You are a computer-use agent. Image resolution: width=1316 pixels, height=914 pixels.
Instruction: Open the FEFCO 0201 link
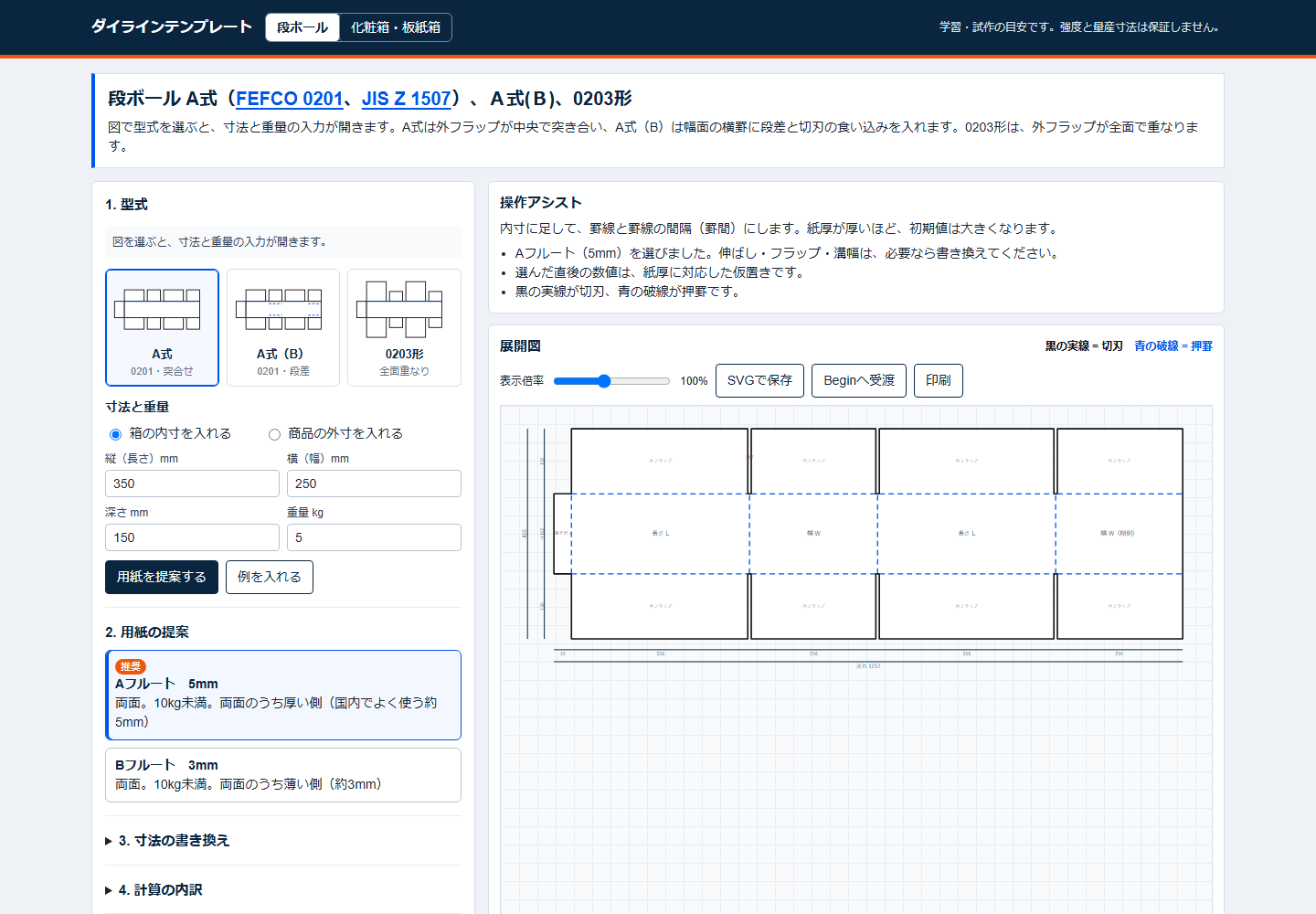[290, 99]
